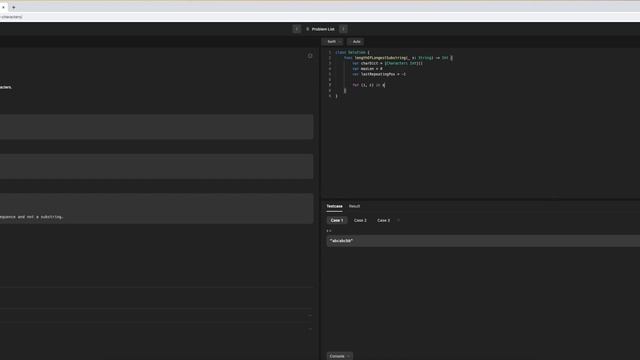Switch to the Testcase tab
The width and height of the screenshot is (640, 360).
pos(334,206)
